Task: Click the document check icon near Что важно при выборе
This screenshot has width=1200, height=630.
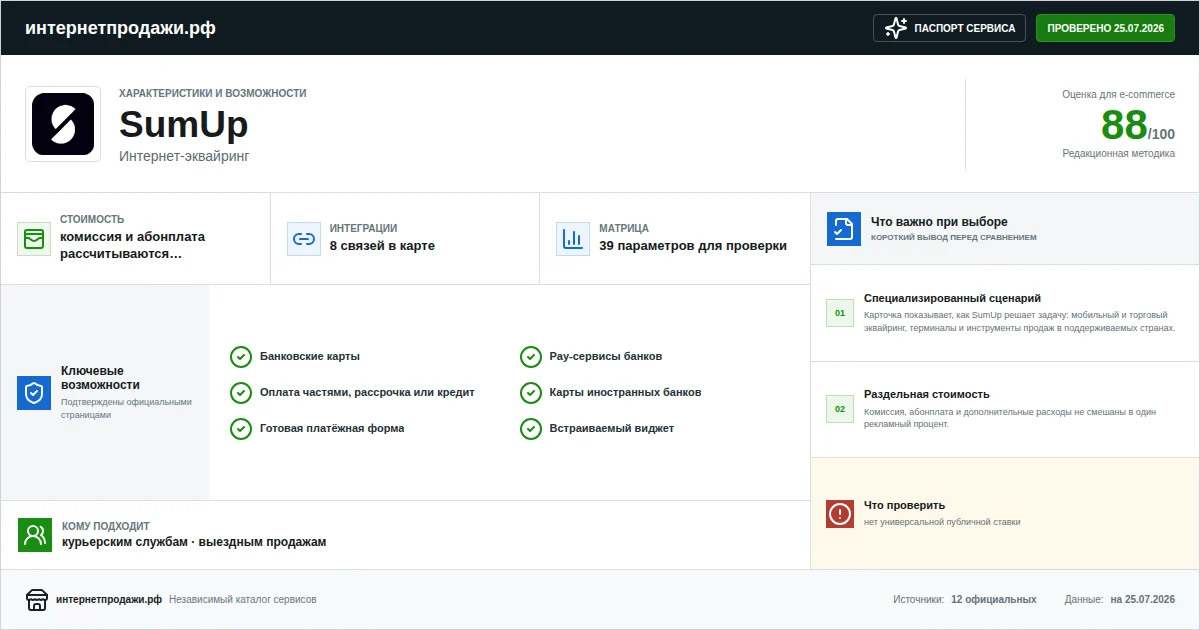Action: coord(844,229)
